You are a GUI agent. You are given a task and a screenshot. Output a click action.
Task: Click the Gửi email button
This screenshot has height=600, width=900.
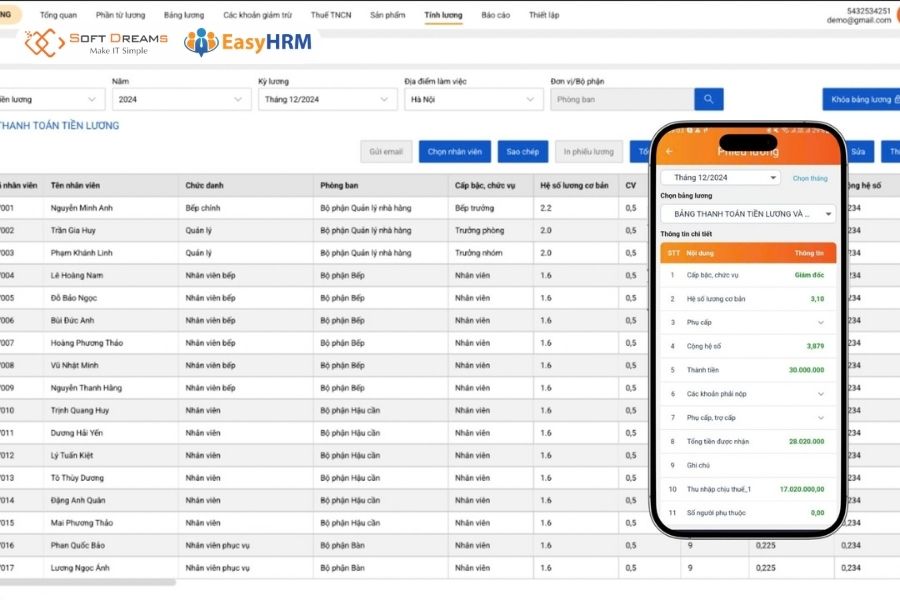[x=386, y=152]
